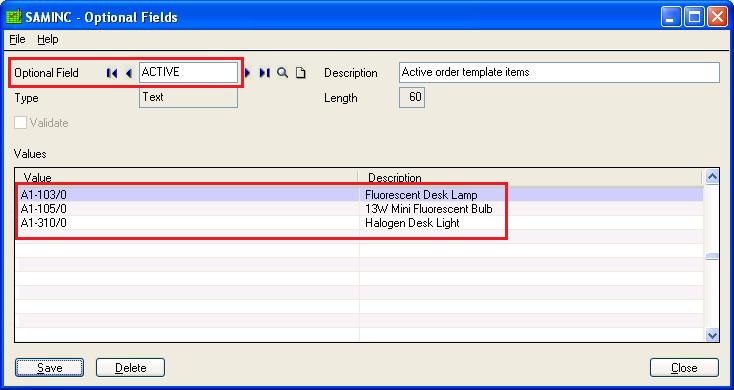Close the Optional Fields window
734x390 pixels.
coord(684,368)
